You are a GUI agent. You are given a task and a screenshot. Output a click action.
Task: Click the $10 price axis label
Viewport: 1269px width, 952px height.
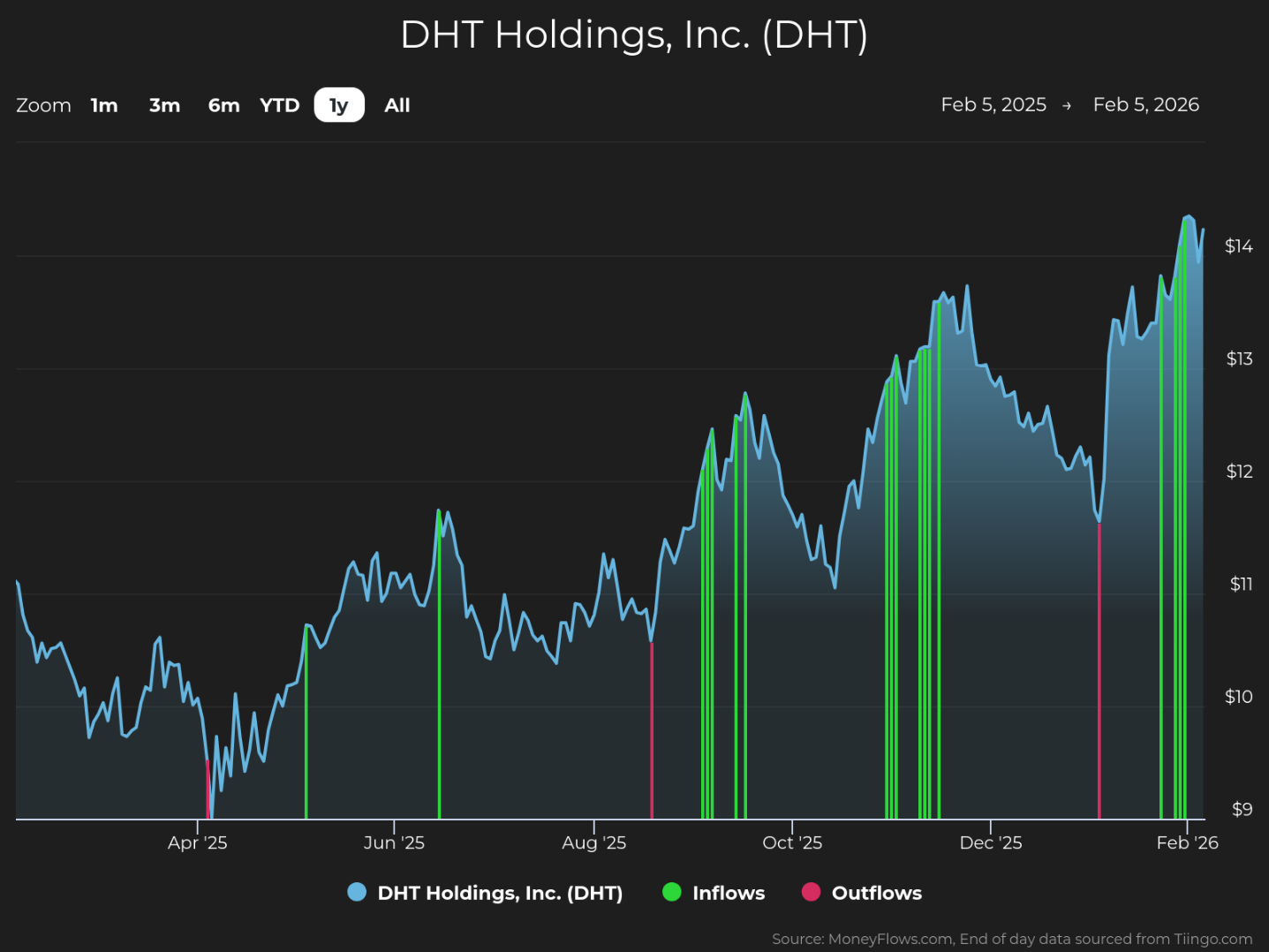pyautogui.click(x=1238, y=697)
